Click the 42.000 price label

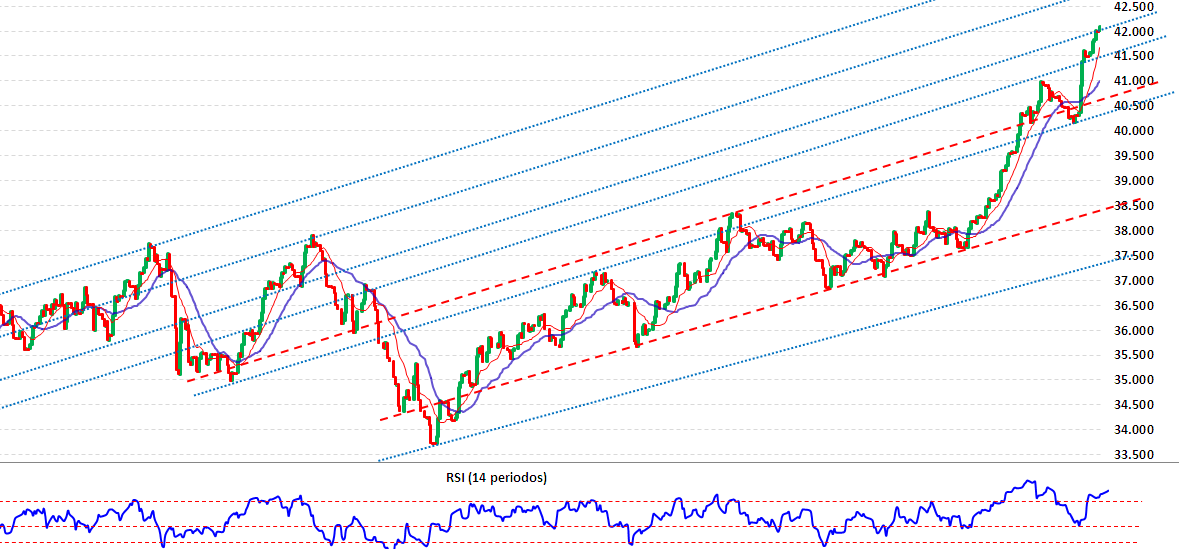tap(1135, 31)
